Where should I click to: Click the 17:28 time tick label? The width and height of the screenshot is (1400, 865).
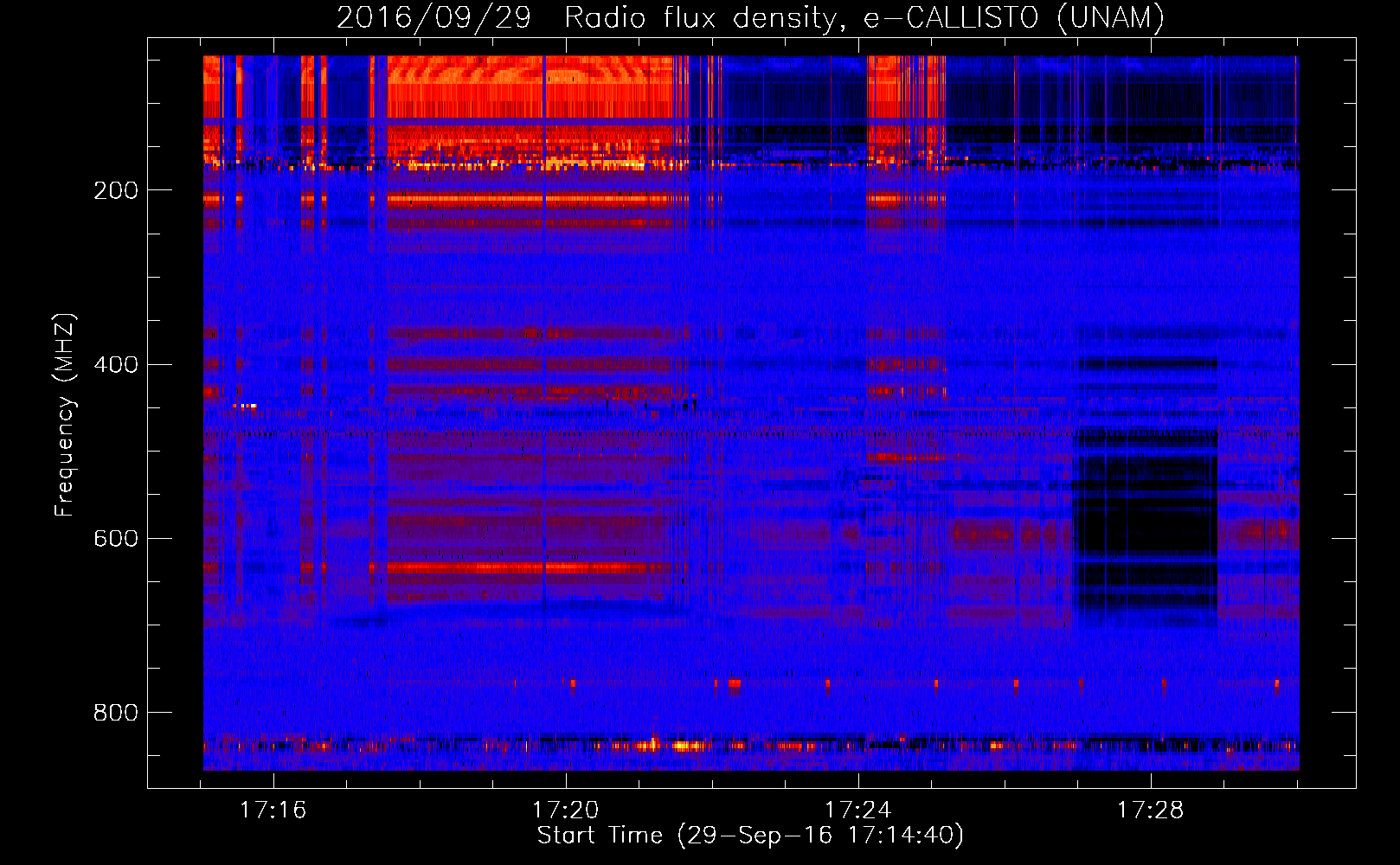[x=1151, y=811]
